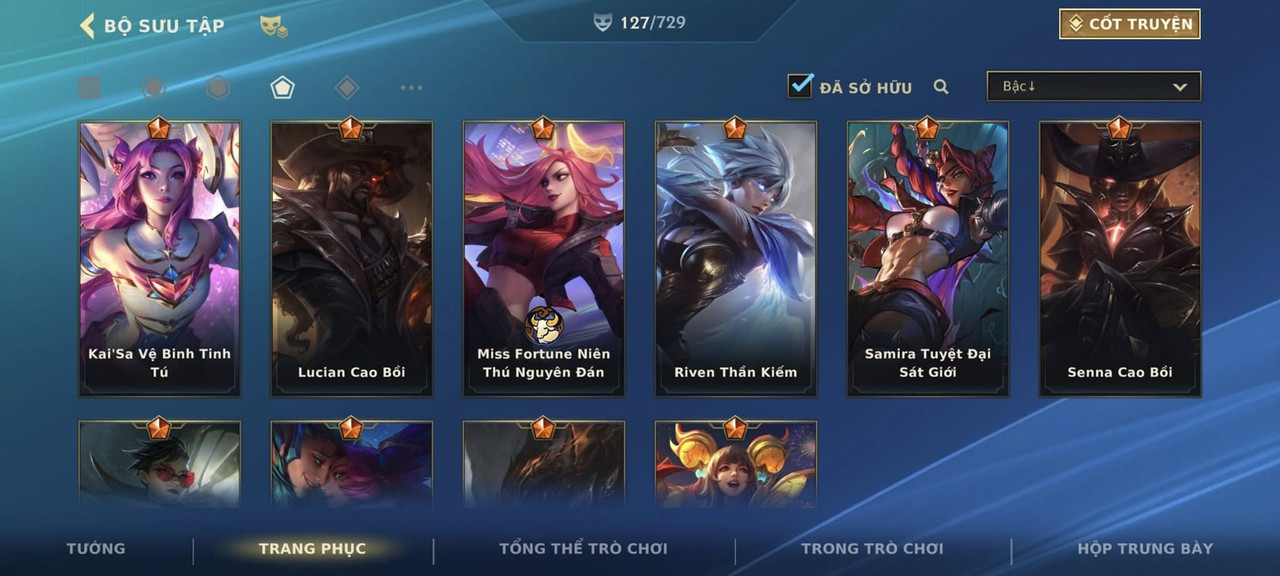
Task: Select the diamond rarity filter icon
Action: coord(346,87)
